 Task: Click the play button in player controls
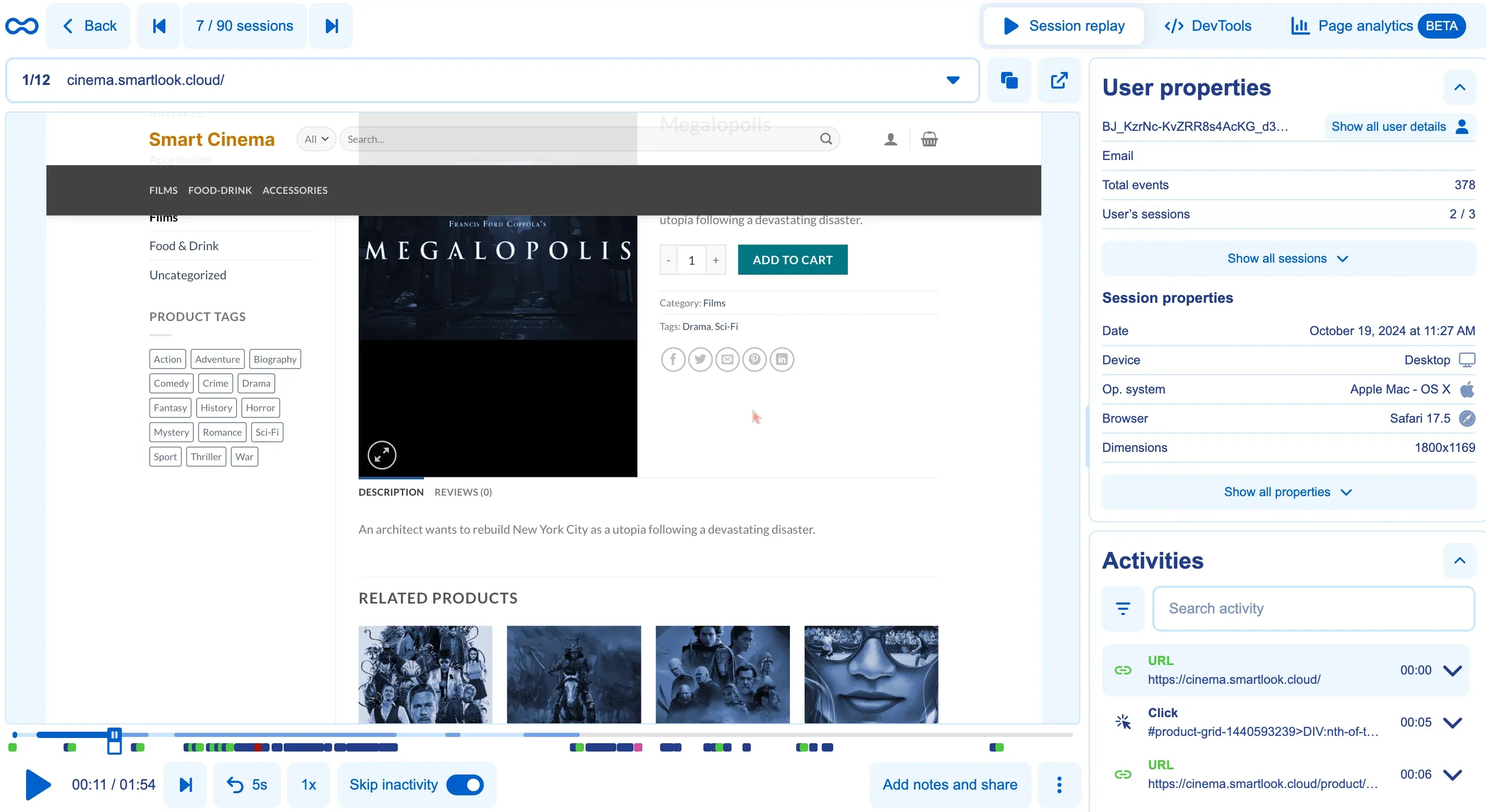click(x=38, y=784)
